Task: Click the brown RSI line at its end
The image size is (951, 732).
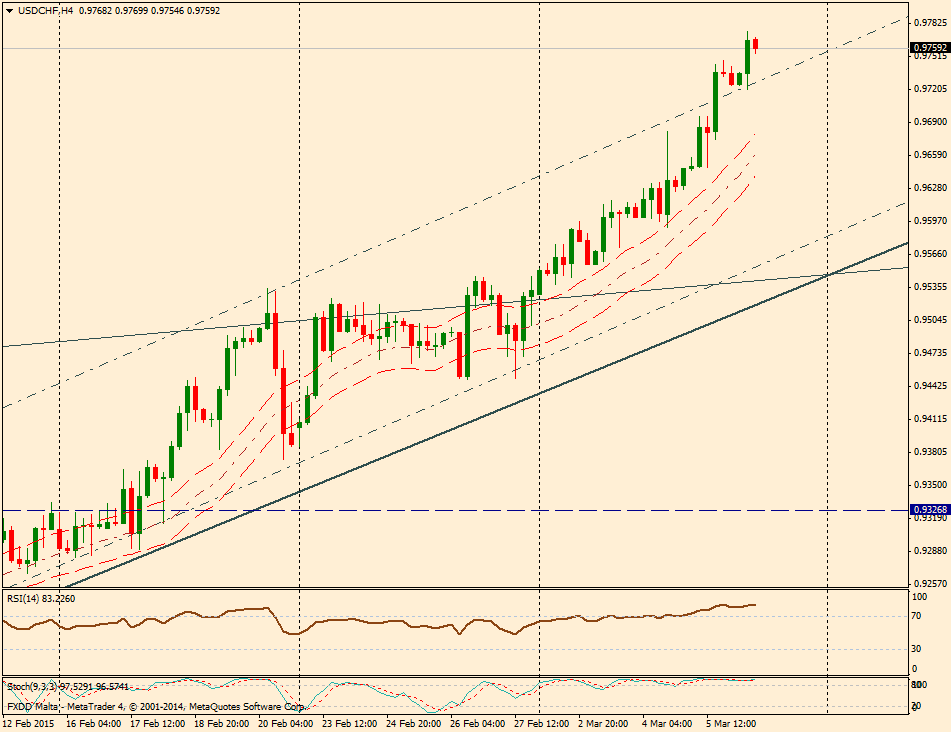Action: (x=754, y=604)
